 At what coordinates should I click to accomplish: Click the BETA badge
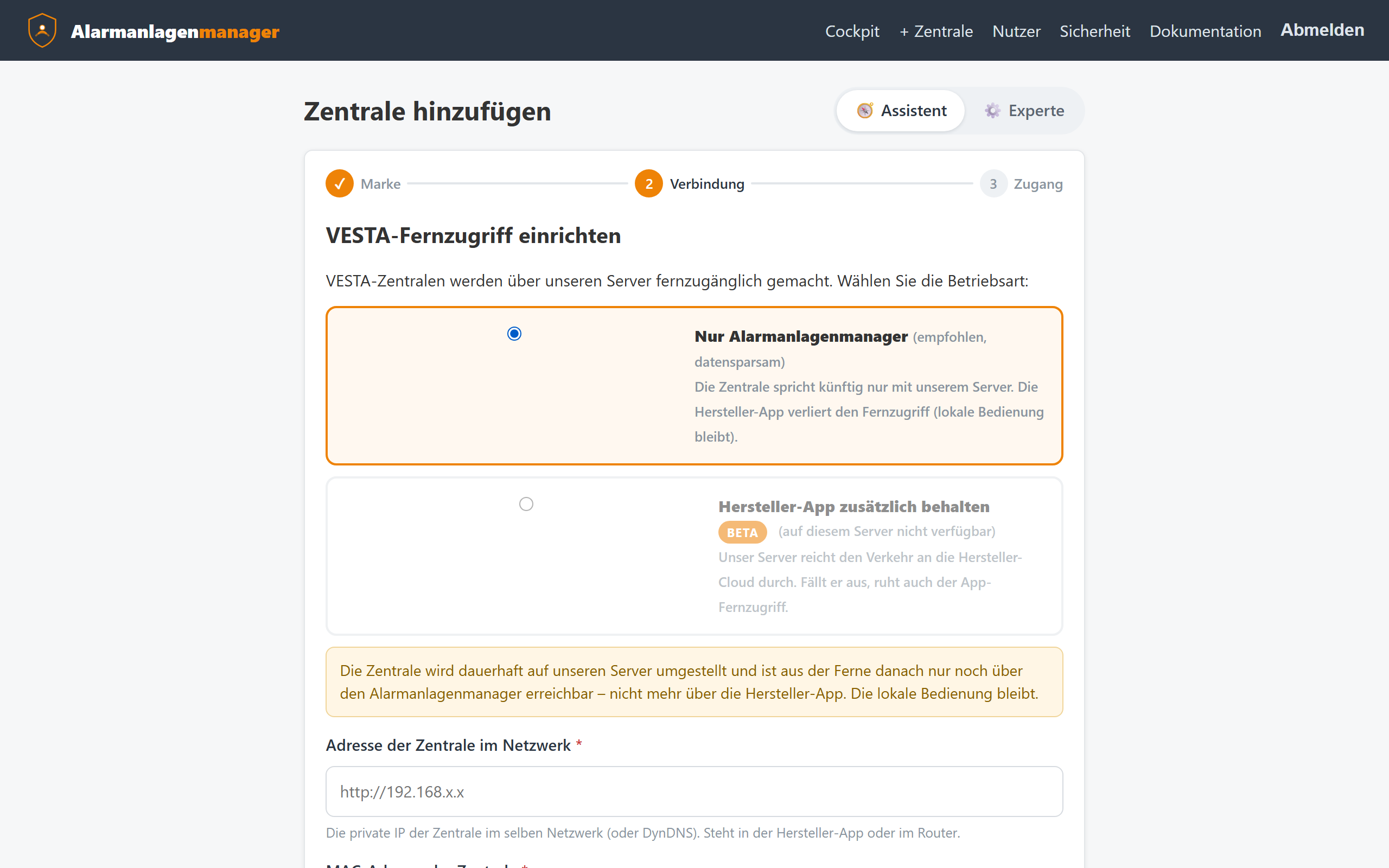point(742,532)
